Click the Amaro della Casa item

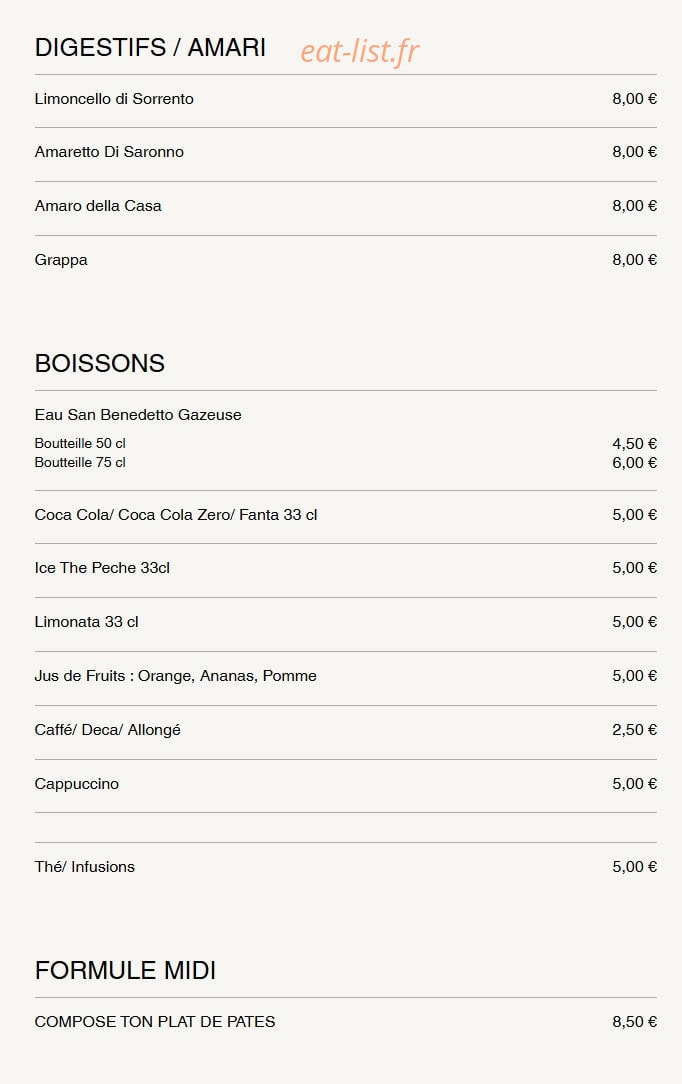point(98,206)
